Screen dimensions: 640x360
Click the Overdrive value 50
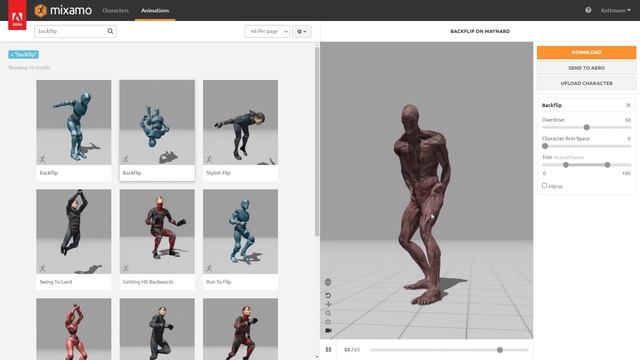(627, 120)
